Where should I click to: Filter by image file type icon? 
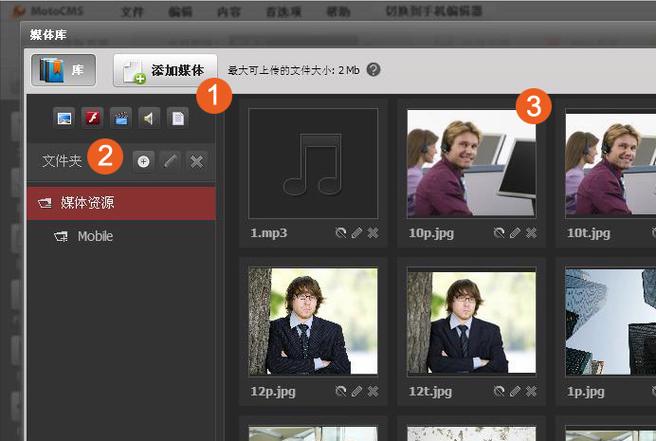pos(64,118)
